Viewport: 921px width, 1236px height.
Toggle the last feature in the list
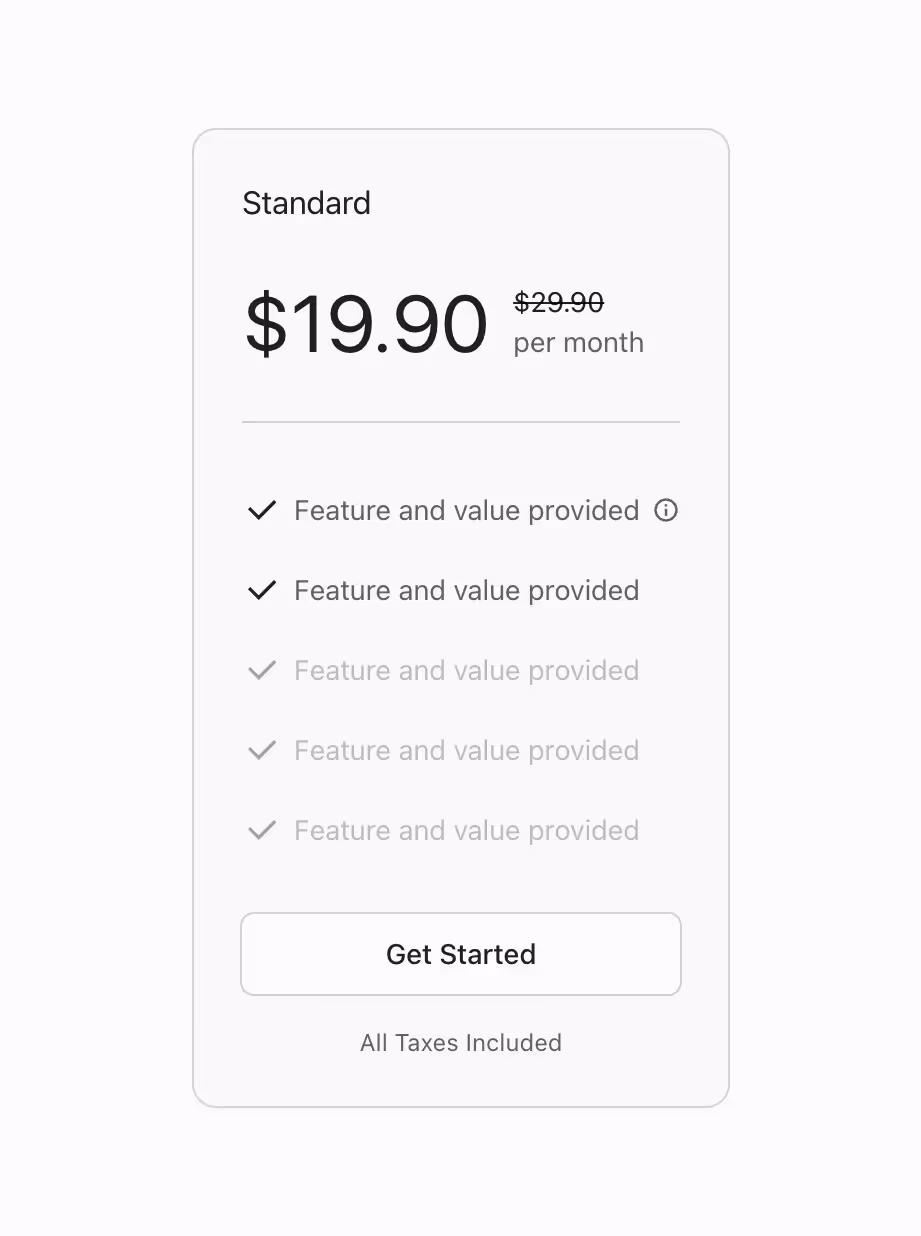point(465,830)
